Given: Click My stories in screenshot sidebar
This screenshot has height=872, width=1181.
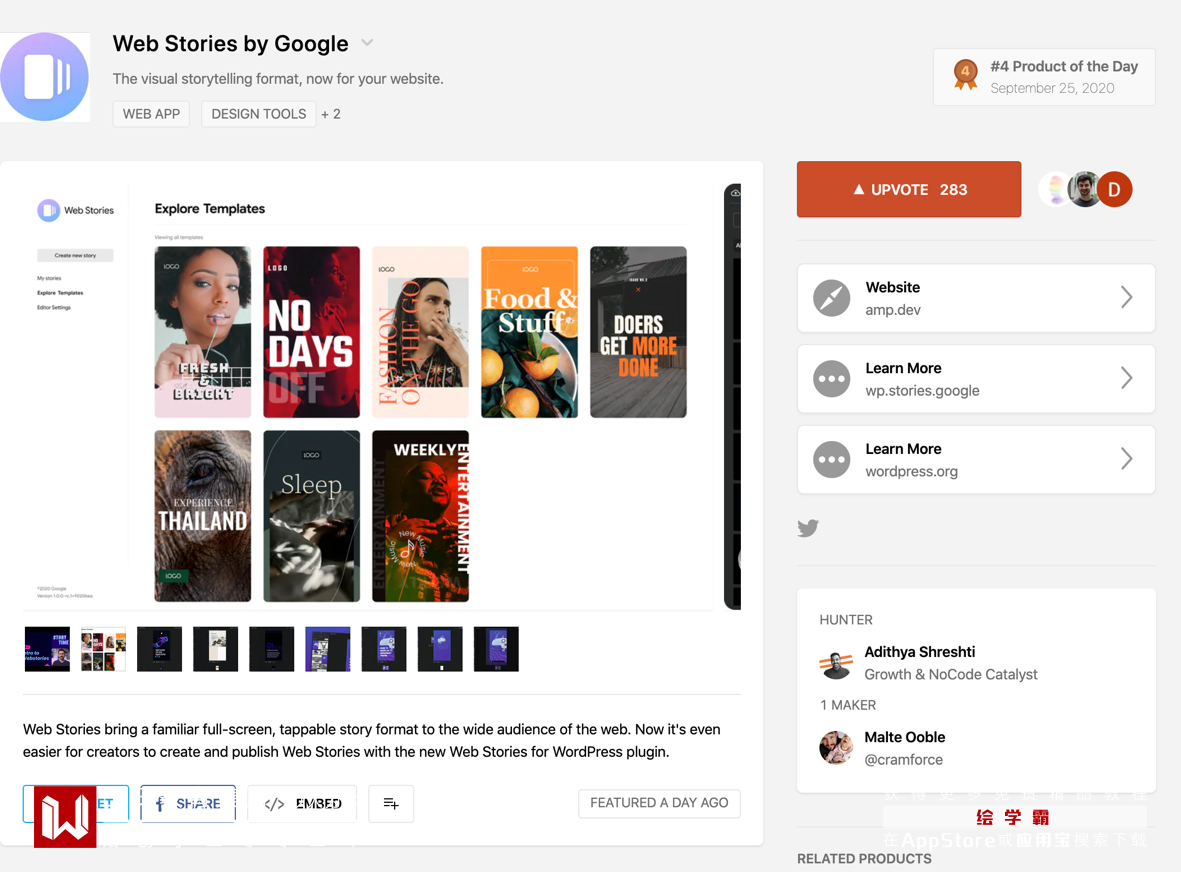Looking at the screenshot, I should coord(49,279).
